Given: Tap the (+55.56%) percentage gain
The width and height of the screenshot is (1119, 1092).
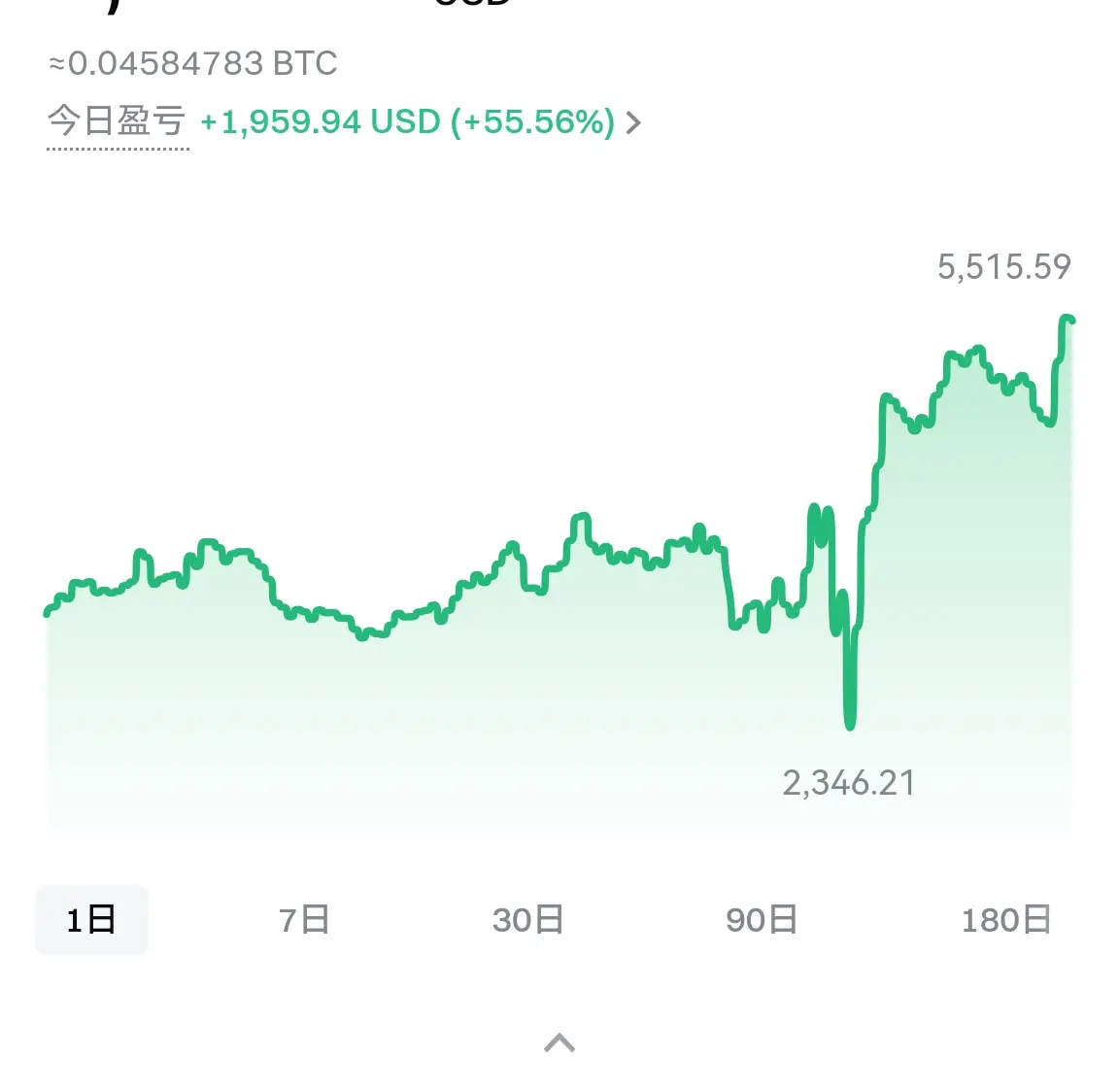Looking at the screenshot, I should [x=532, y=122].
